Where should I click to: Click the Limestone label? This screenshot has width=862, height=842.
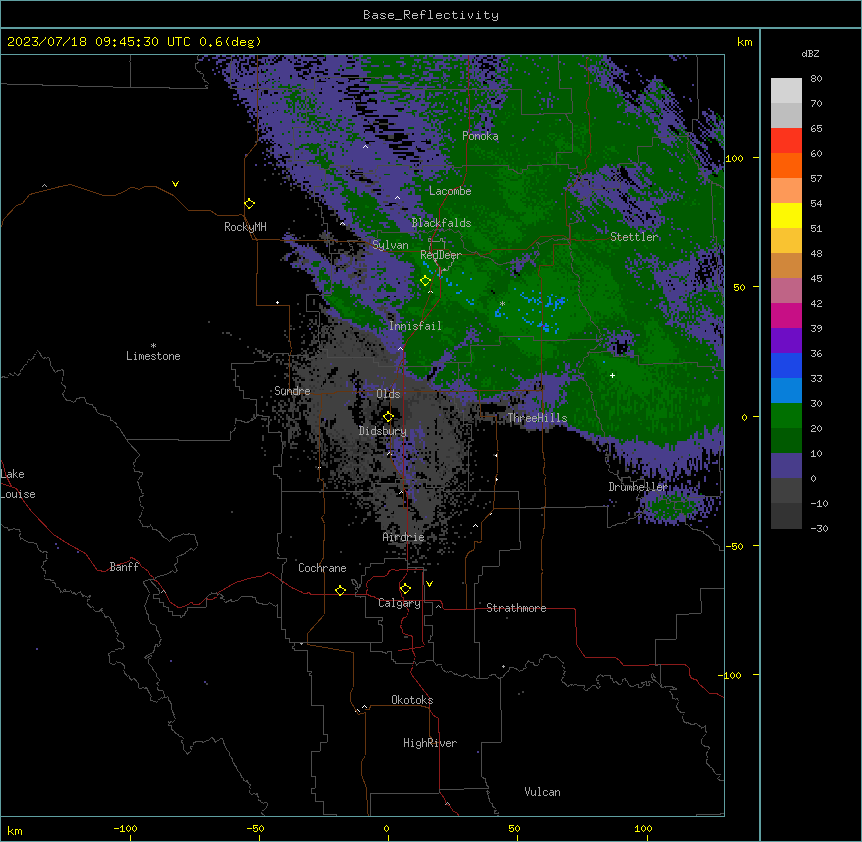click(153, 356)
